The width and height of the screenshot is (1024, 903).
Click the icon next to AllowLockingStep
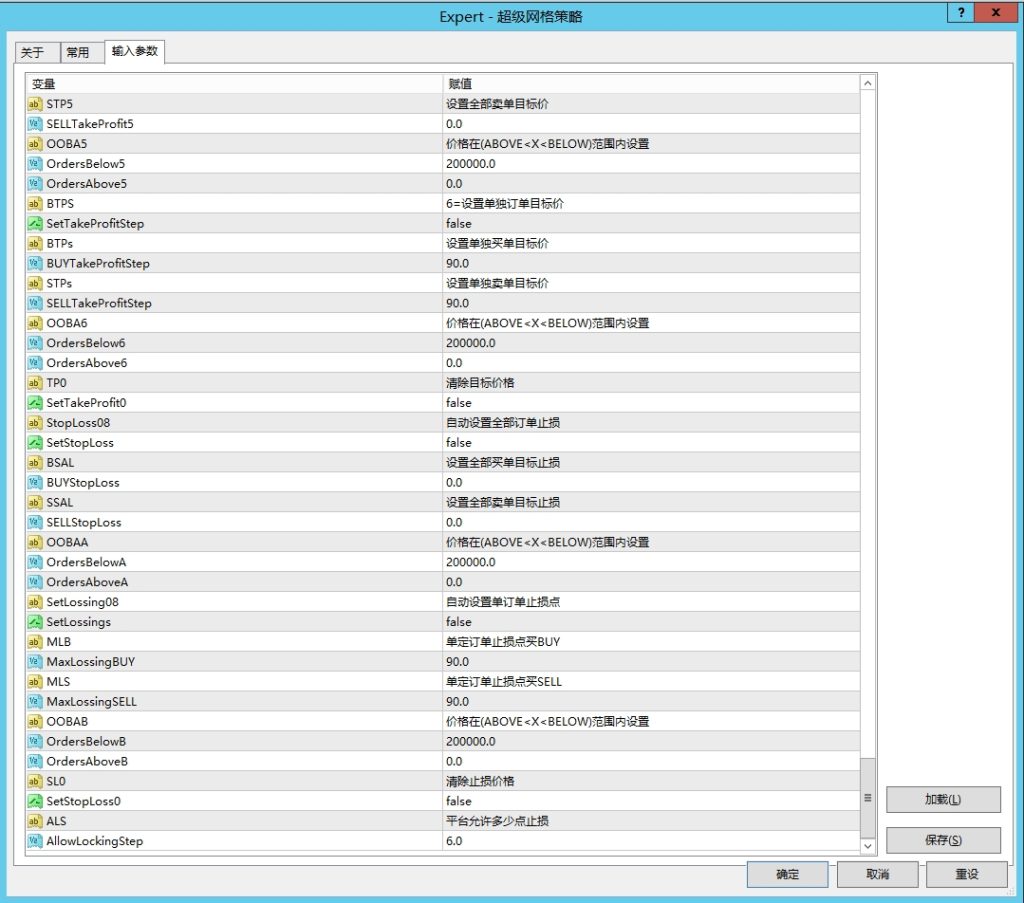[x=35, y=841]
